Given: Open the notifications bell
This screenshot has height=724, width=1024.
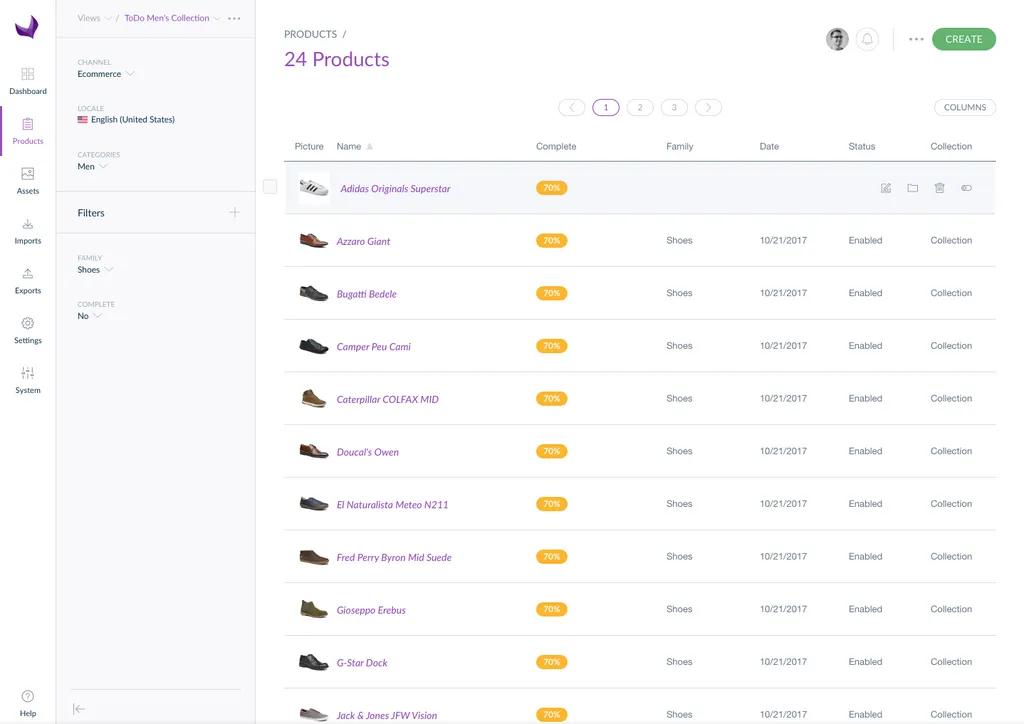Looking at the screenshot, I should click(867, 39).
